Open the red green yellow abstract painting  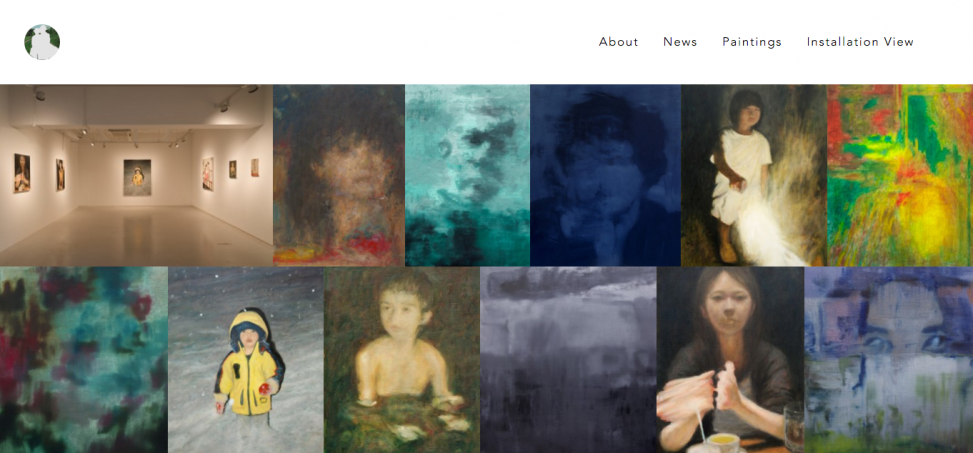coord(900,176)
